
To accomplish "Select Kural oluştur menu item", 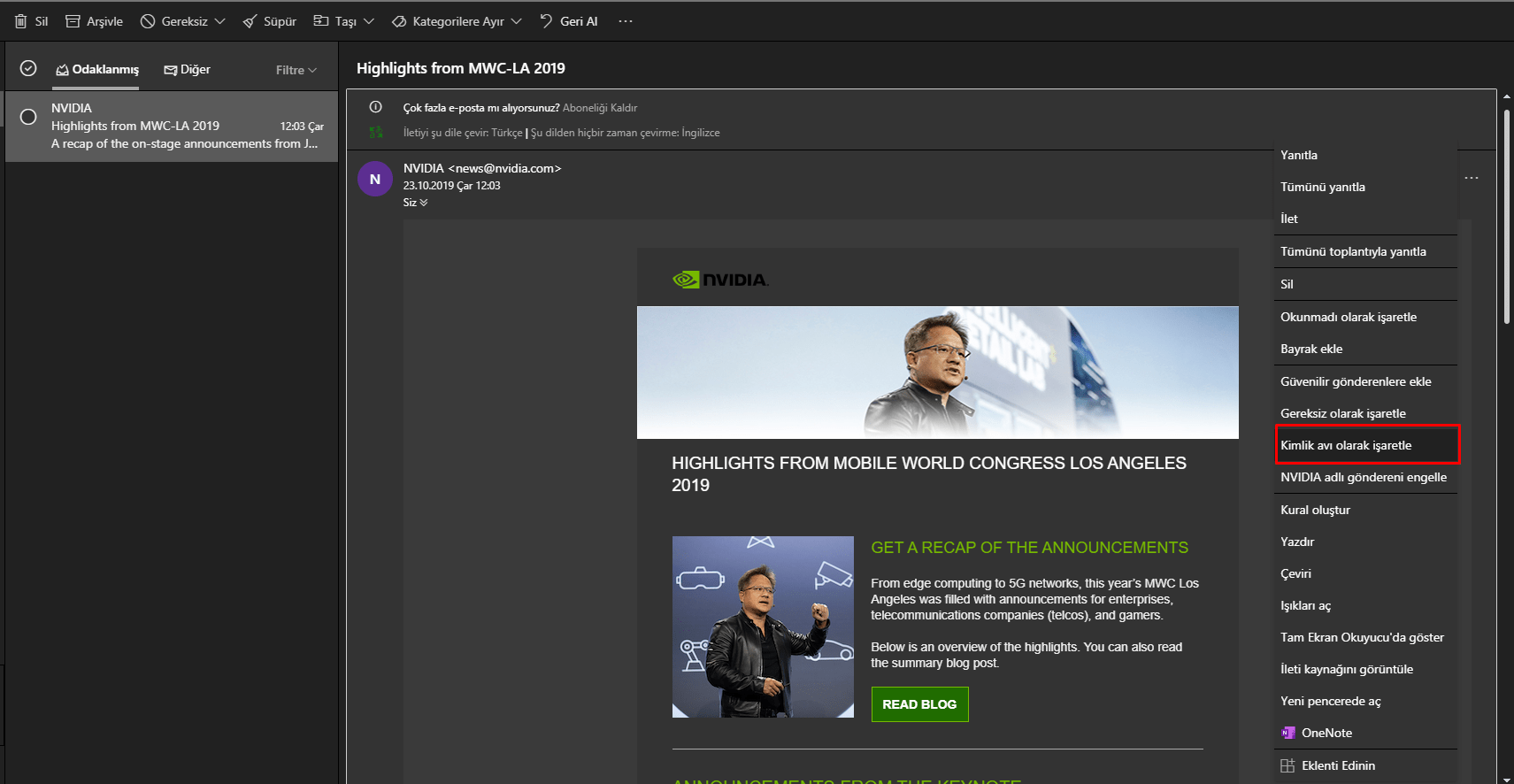I will (1365, 510).
